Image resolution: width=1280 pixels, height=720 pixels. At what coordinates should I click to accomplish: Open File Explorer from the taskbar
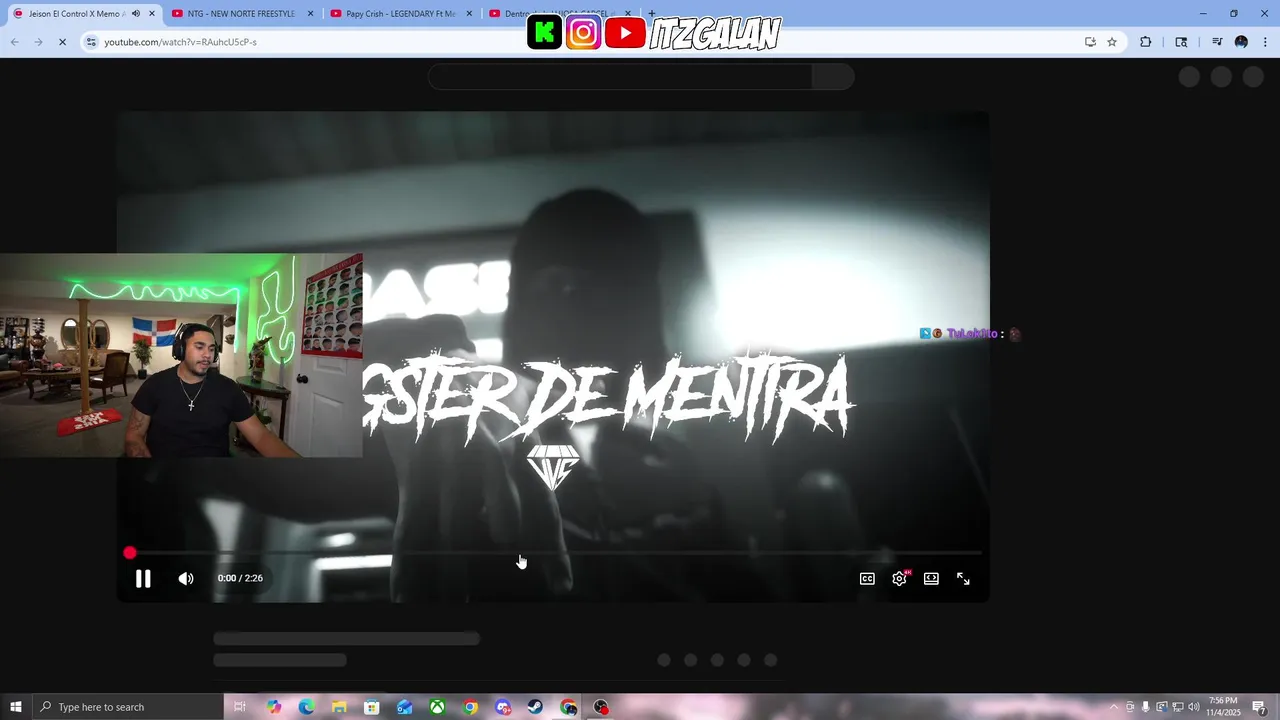point(339,707)
